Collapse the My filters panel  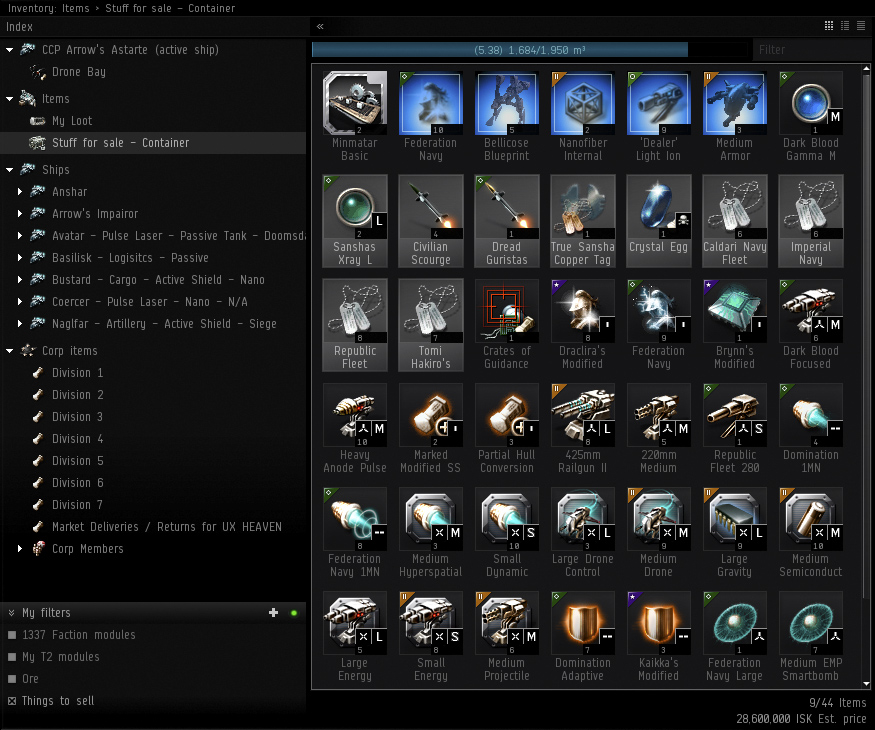[11, 613]
